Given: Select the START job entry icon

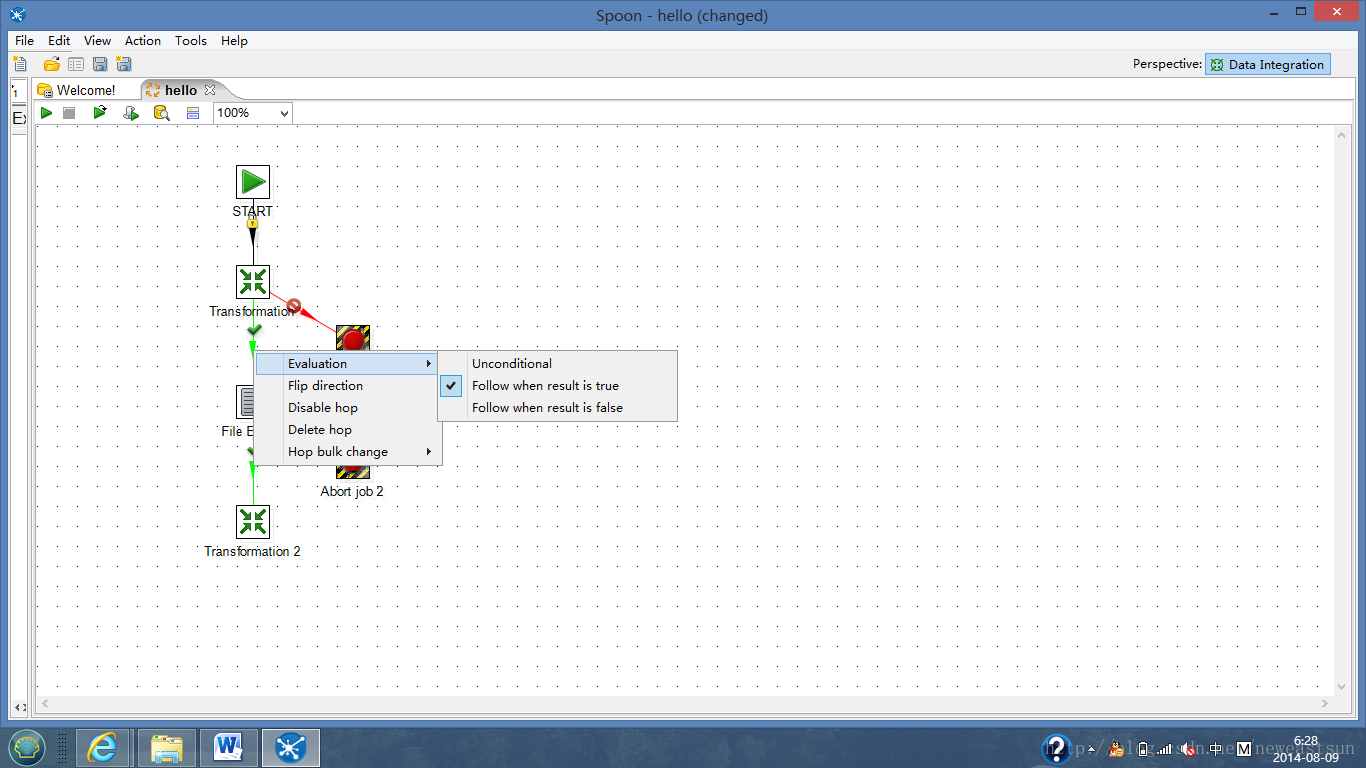Looking at the screenshot, I should 253,182.
